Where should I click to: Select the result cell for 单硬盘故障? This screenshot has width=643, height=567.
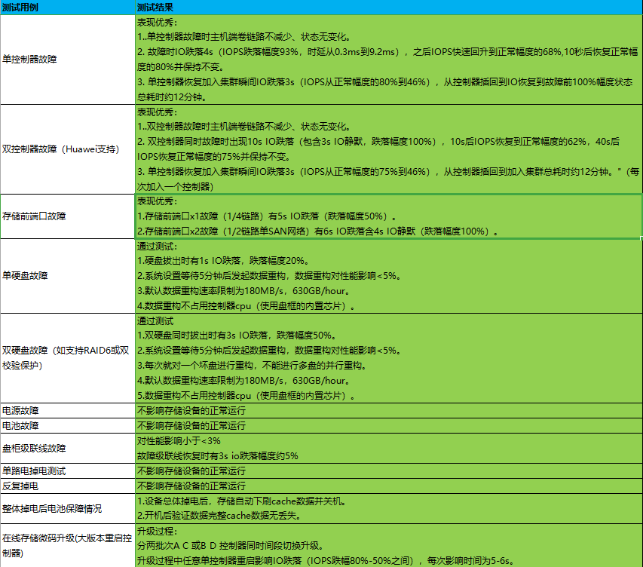(388, 276)
